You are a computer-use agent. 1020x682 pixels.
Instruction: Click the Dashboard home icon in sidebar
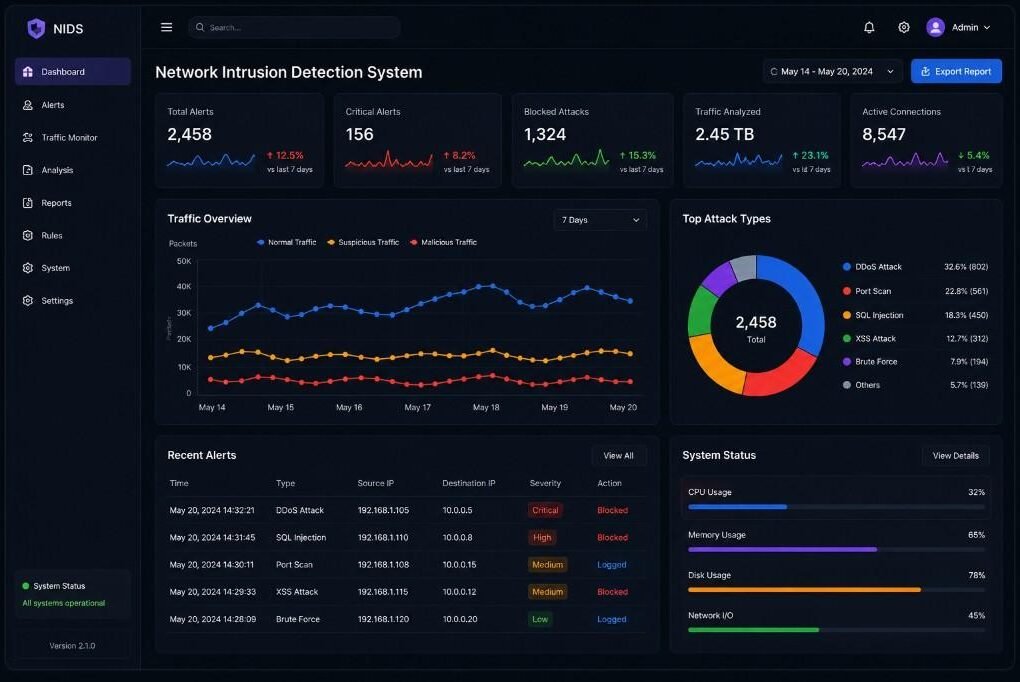click(x=27, y=72)
